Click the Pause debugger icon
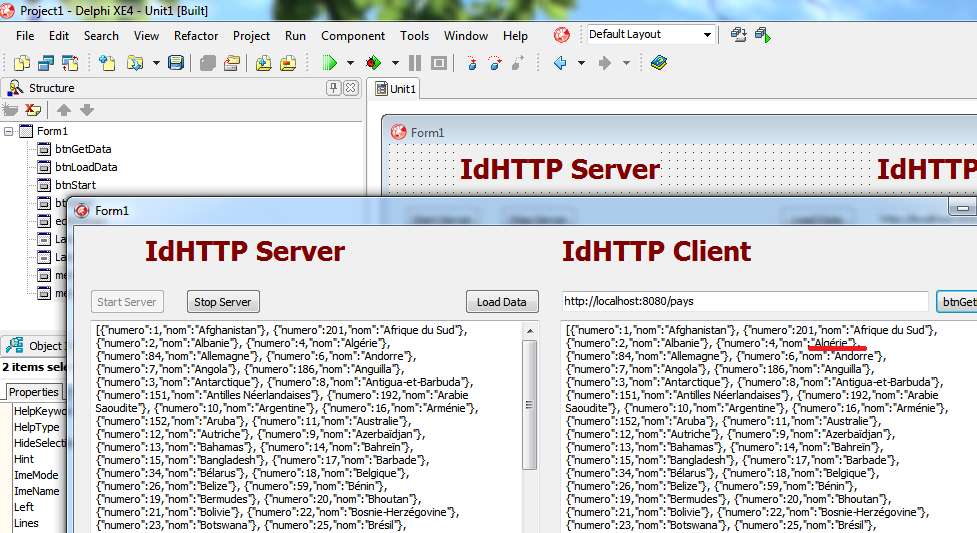 [x=415, y=63]
